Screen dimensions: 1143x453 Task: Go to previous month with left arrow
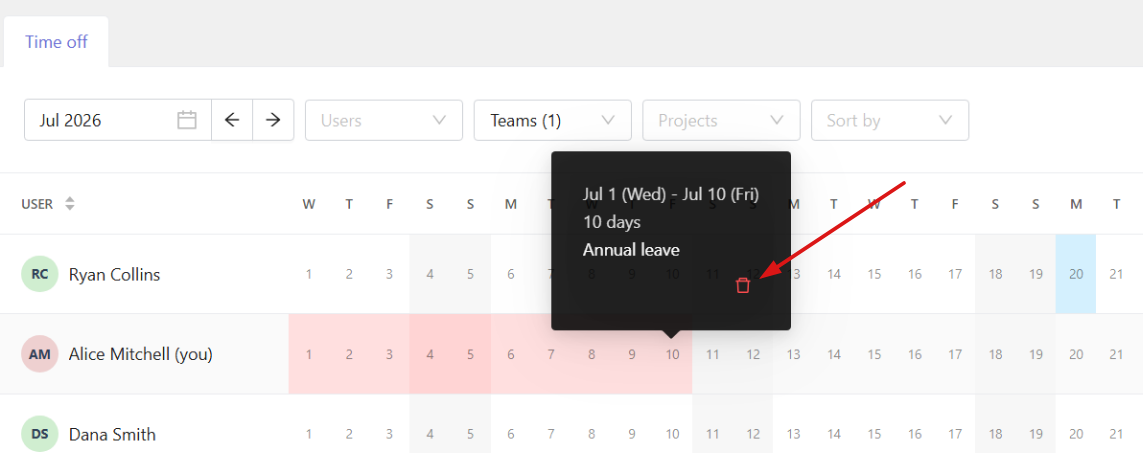(x=232, y=120)
